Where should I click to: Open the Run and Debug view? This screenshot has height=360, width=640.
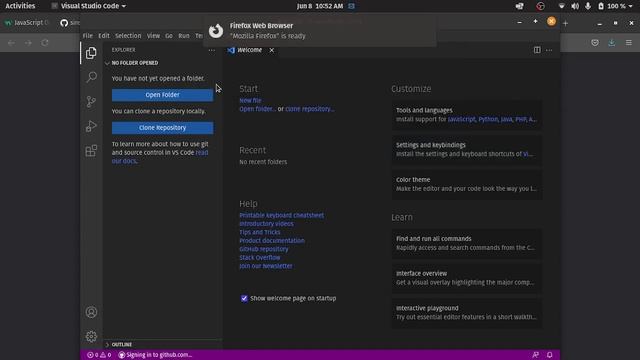(x=91, y=126)
